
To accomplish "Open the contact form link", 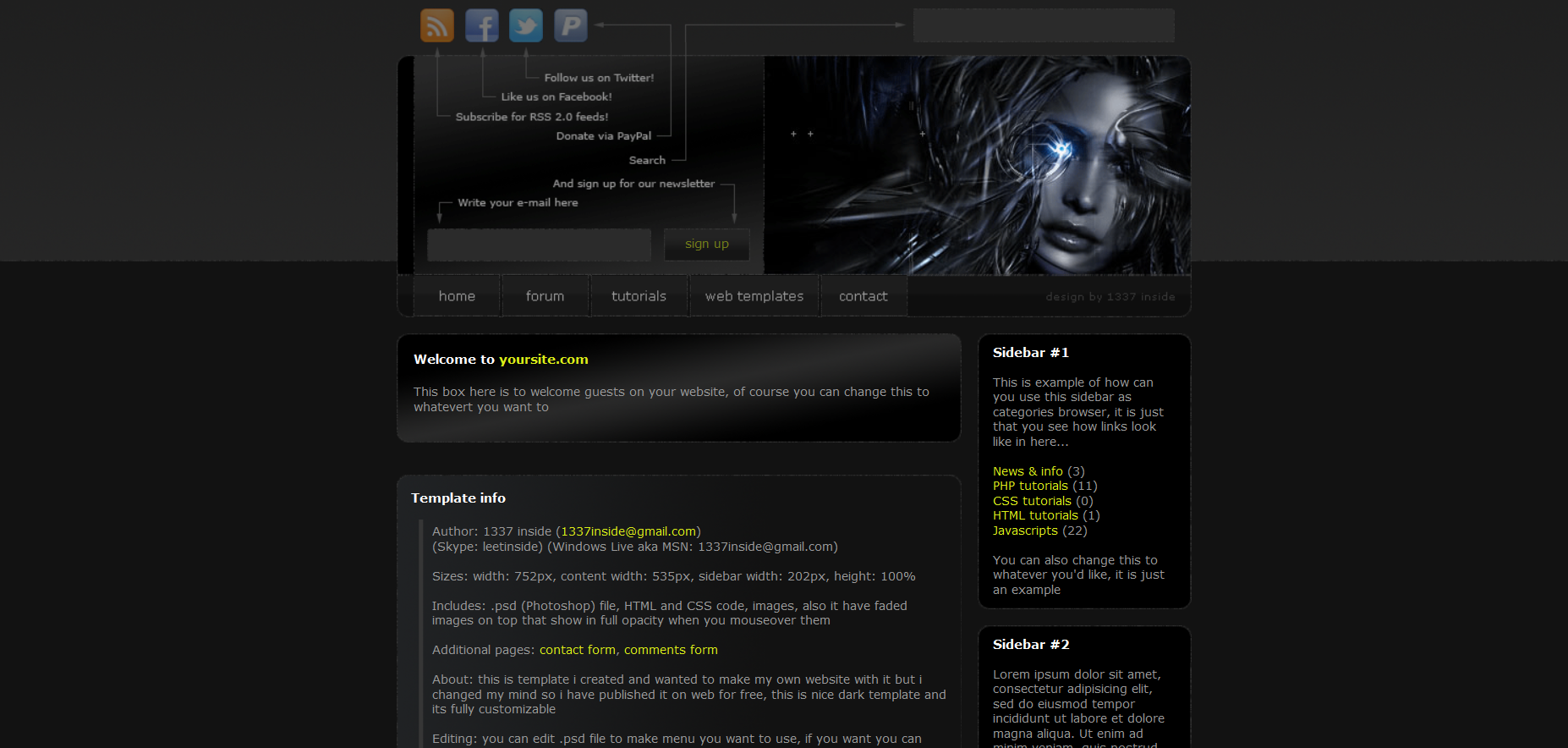I will tap(578, 650).
